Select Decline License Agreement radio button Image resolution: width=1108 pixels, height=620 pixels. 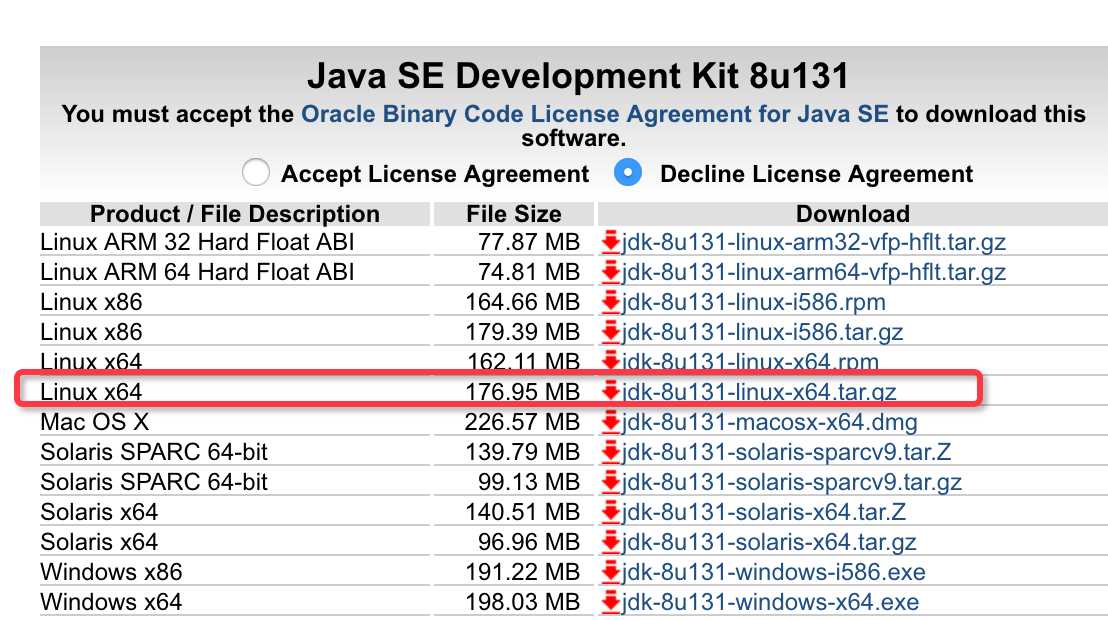[628, 172]
